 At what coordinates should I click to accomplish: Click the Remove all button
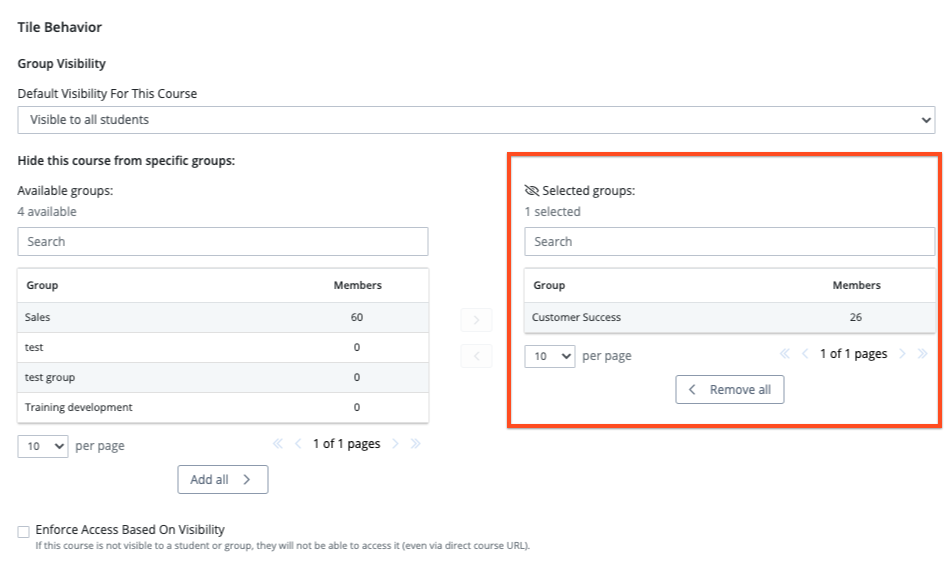730,390
